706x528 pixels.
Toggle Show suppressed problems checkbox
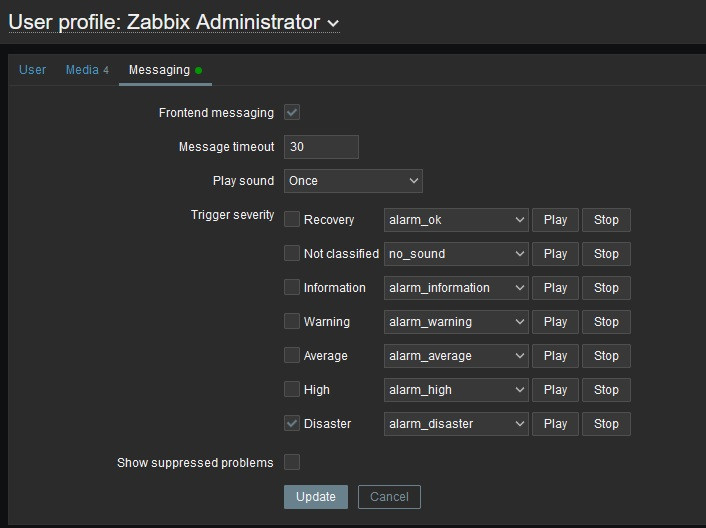click(292, 462)
